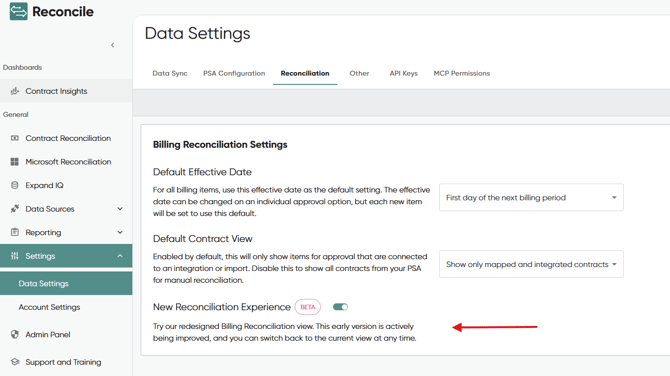Viewport: 670px width, 376px height.
Task: Expand the Reporting submenu chevron
Action: 120,232
